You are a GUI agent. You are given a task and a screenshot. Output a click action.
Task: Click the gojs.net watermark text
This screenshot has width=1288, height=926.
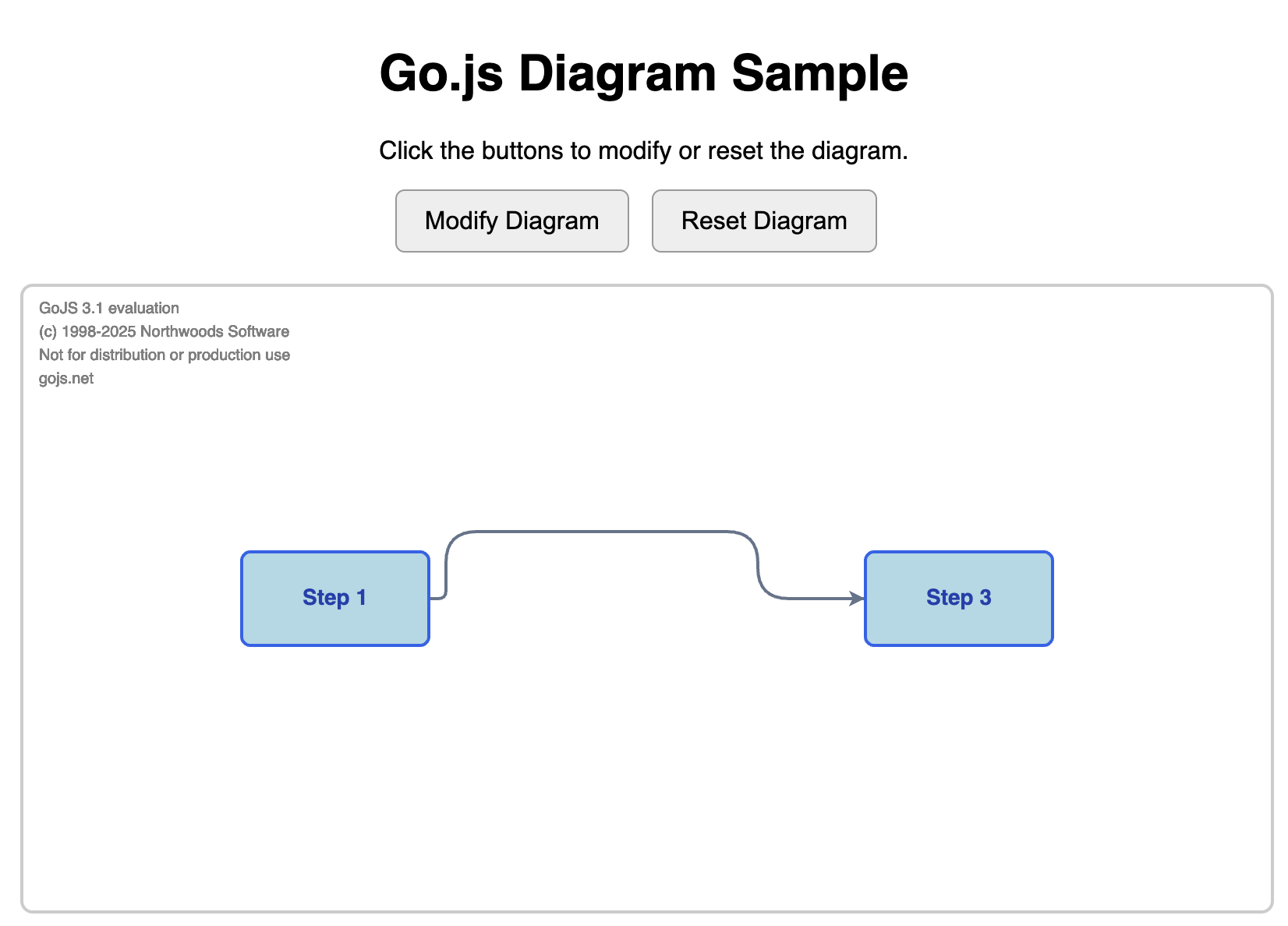click(66, 378)
